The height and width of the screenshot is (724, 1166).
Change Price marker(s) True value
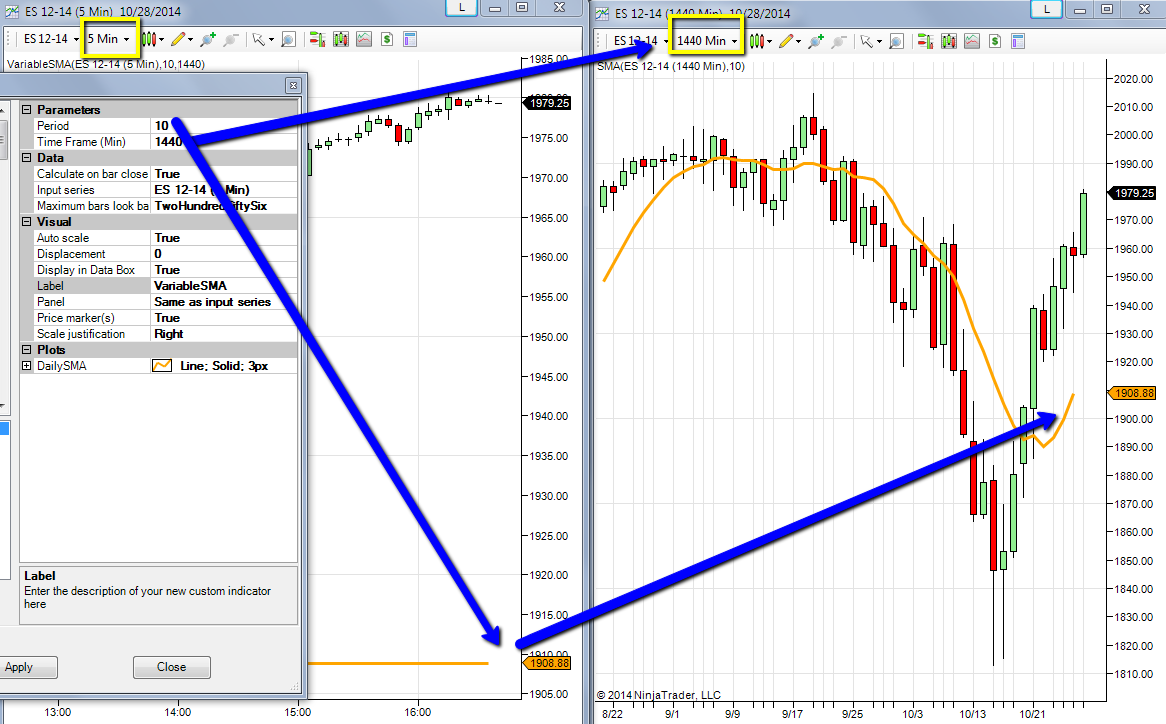coord(224,317)
